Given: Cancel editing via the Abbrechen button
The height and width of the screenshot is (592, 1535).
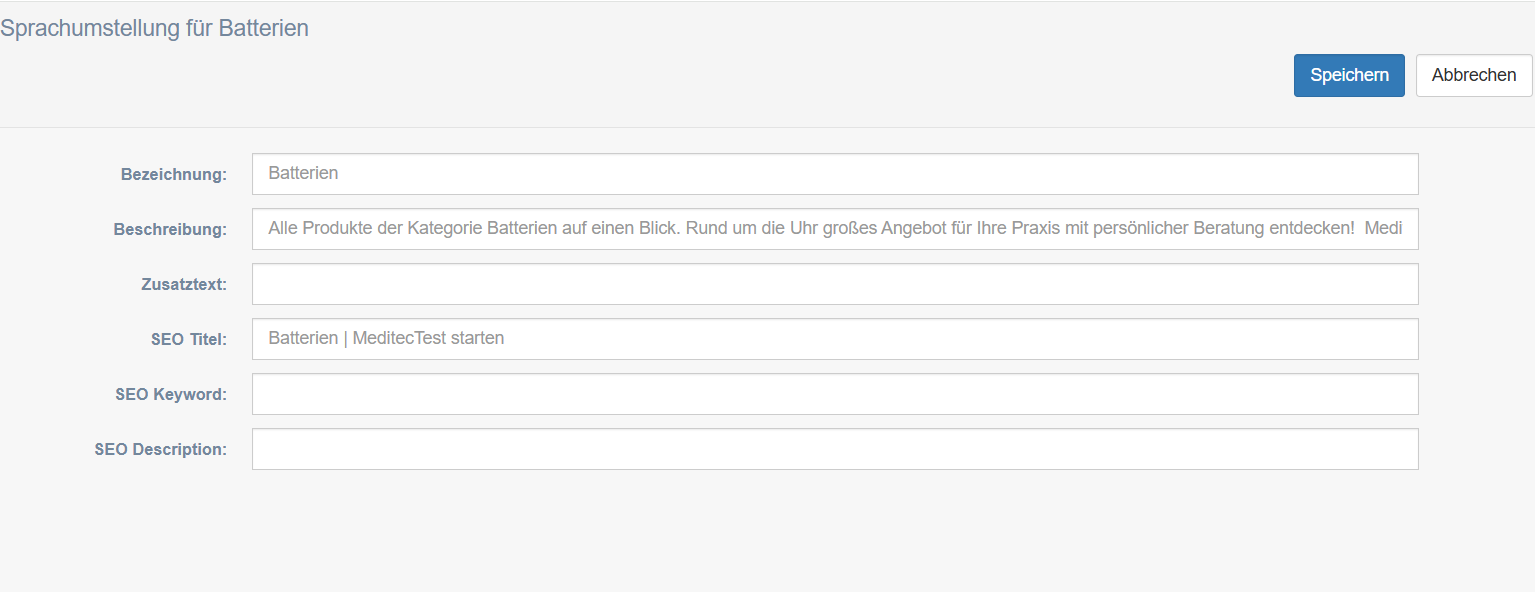Looking at the screenshot, I should 1474,75.
